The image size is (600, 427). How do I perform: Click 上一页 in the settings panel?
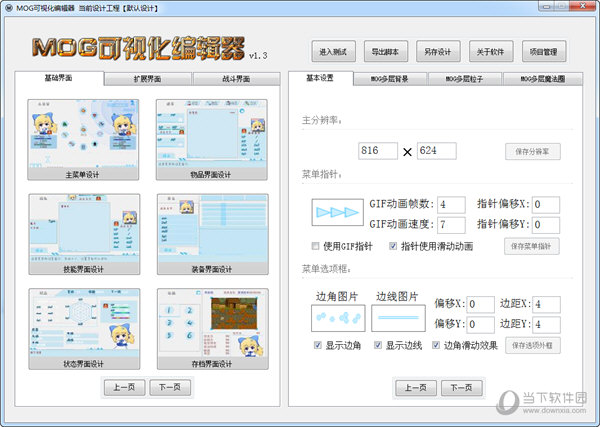point(416,388)
